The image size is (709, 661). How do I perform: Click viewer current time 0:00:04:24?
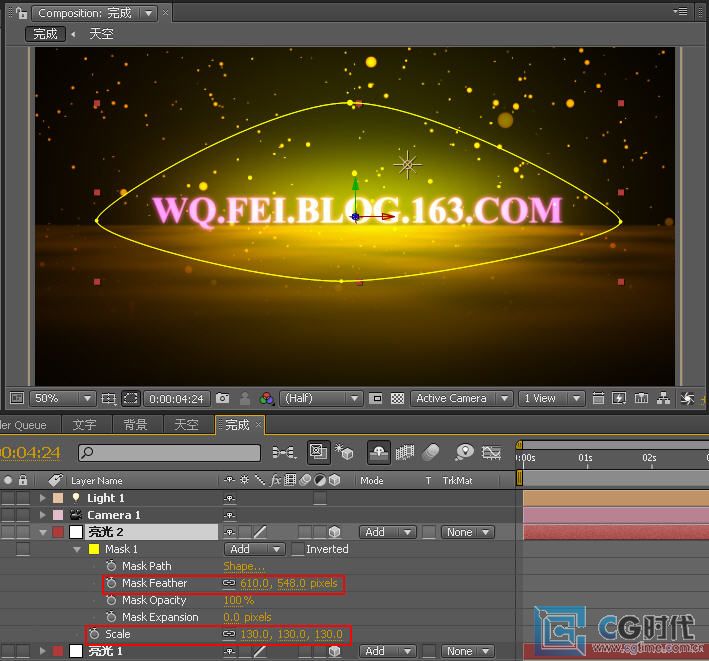(x=176, y=399)
